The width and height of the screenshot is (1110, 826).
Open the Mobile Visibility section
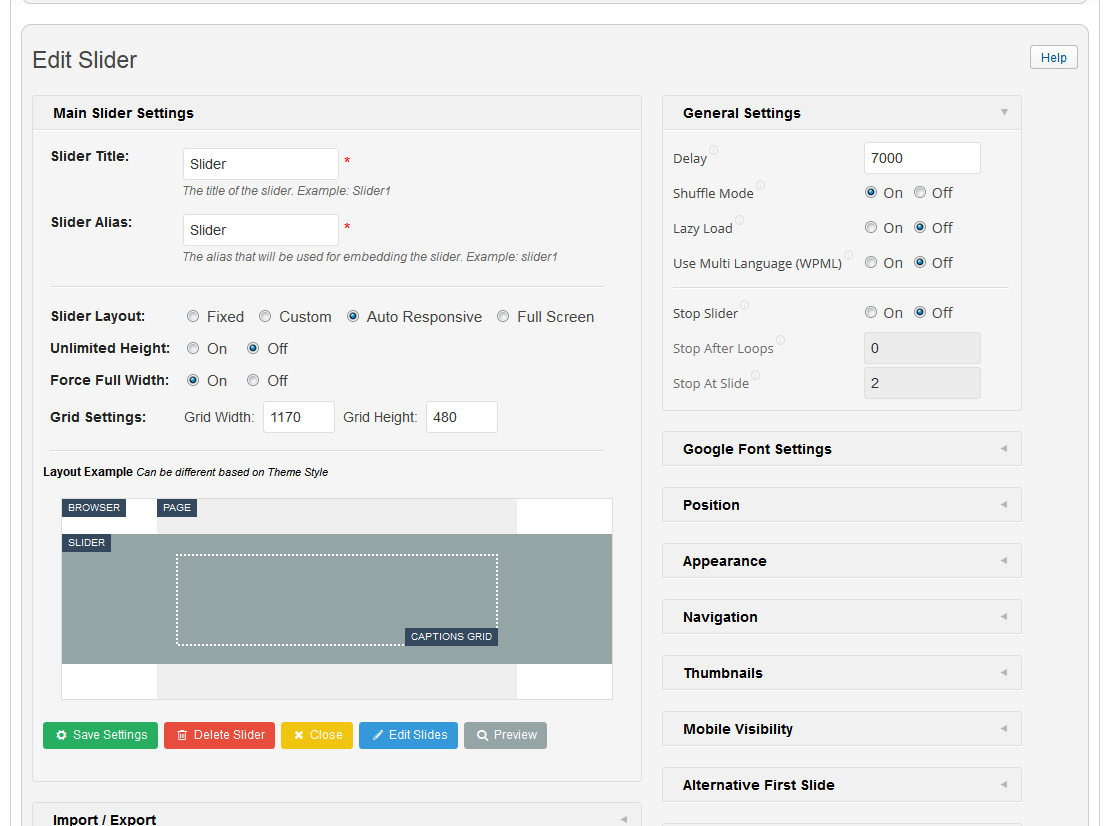(x=841, y=729)
